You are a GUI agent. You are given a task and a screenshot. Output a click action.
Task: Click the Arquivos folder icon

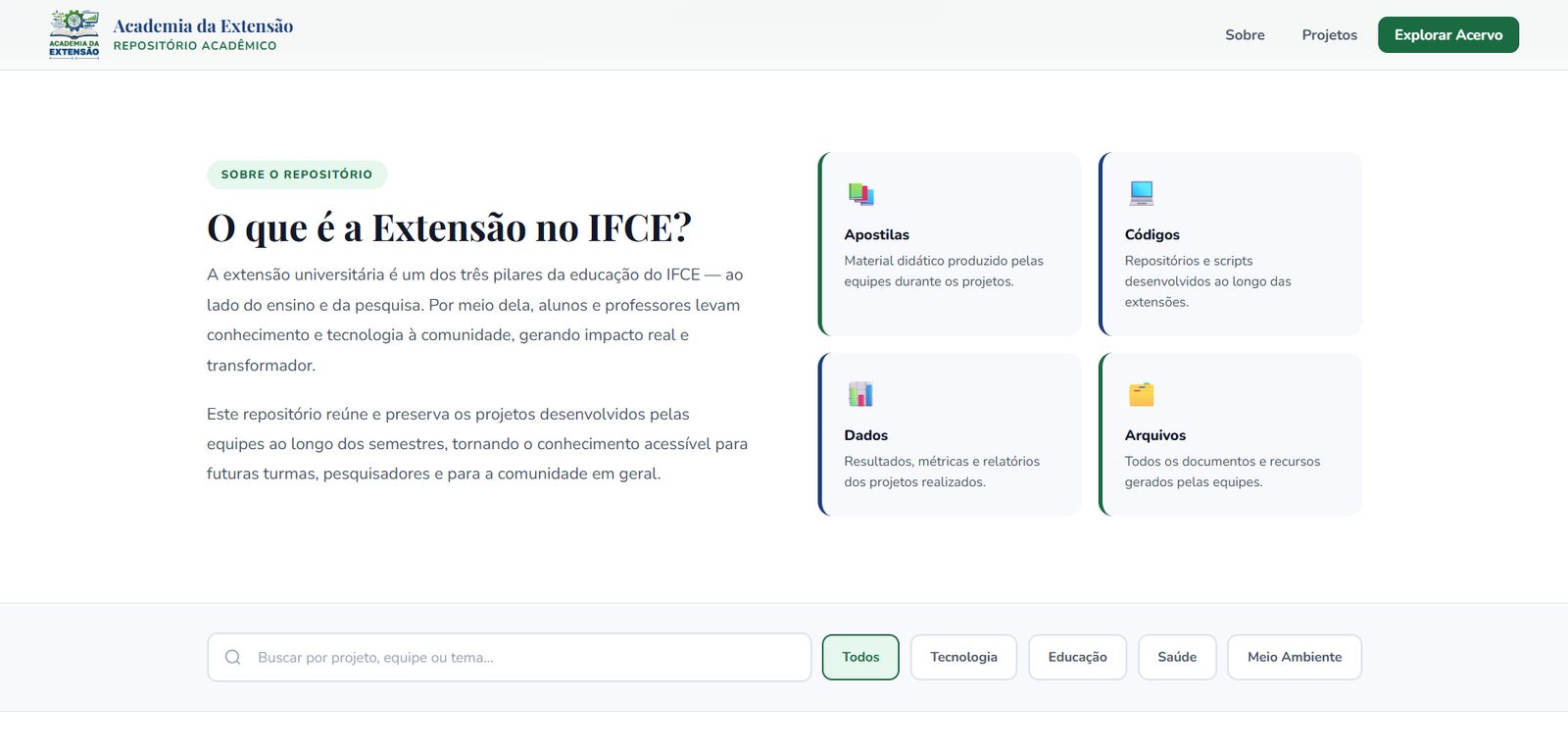pos(1142,394)
